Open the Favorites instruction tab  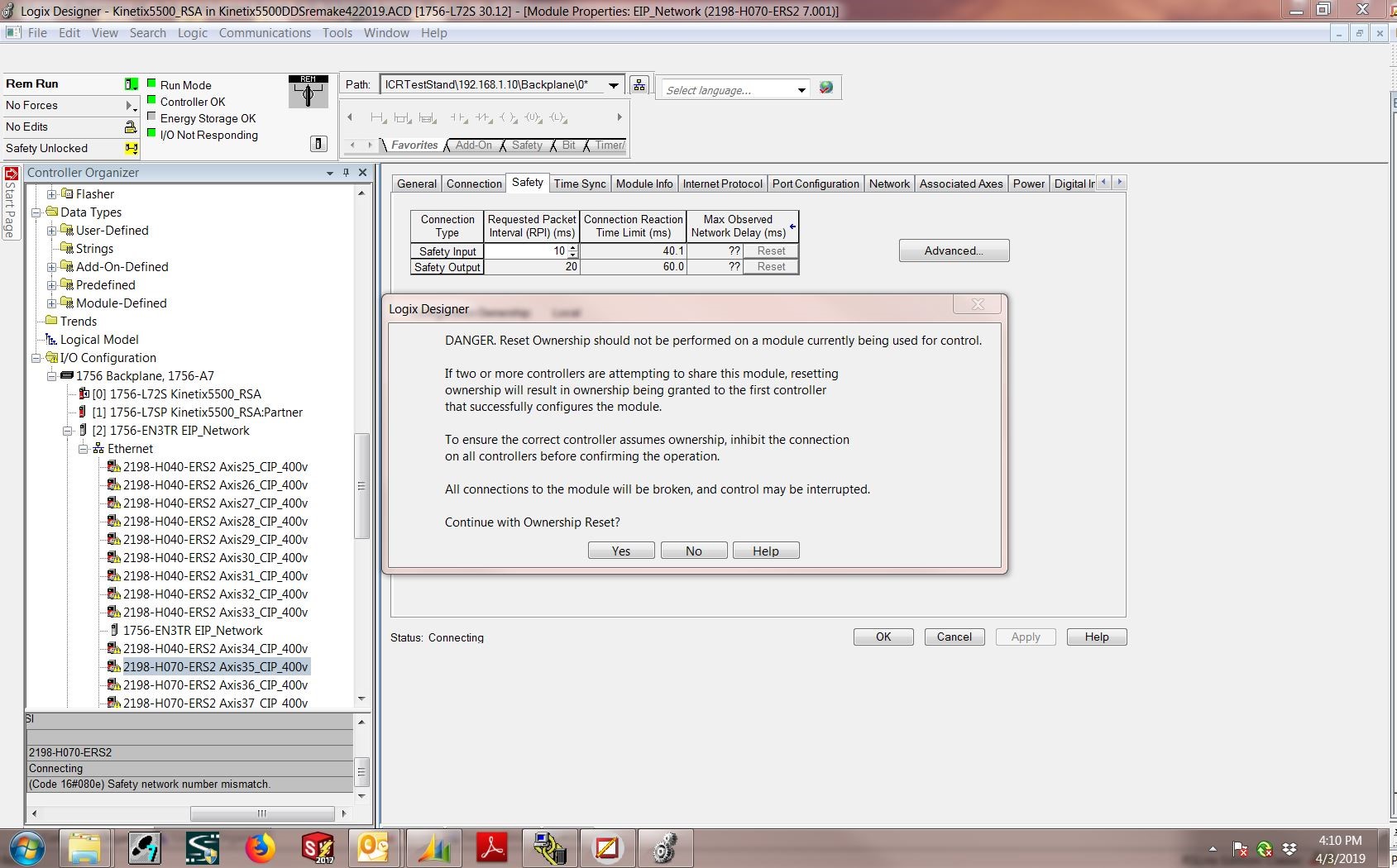[x=414, y=145]
